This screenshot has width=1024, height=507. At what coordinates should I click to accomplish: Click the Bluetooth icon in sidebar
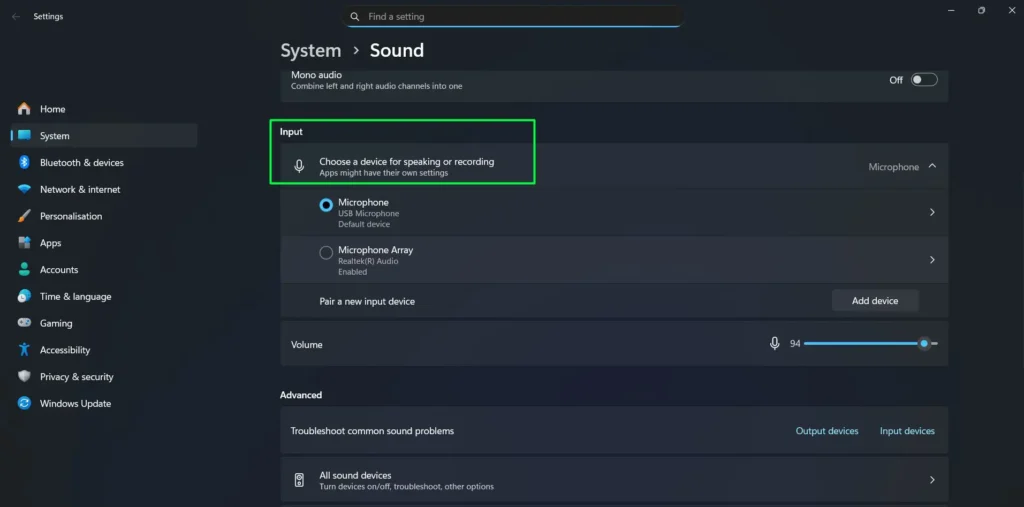click(x=24, y=163)
